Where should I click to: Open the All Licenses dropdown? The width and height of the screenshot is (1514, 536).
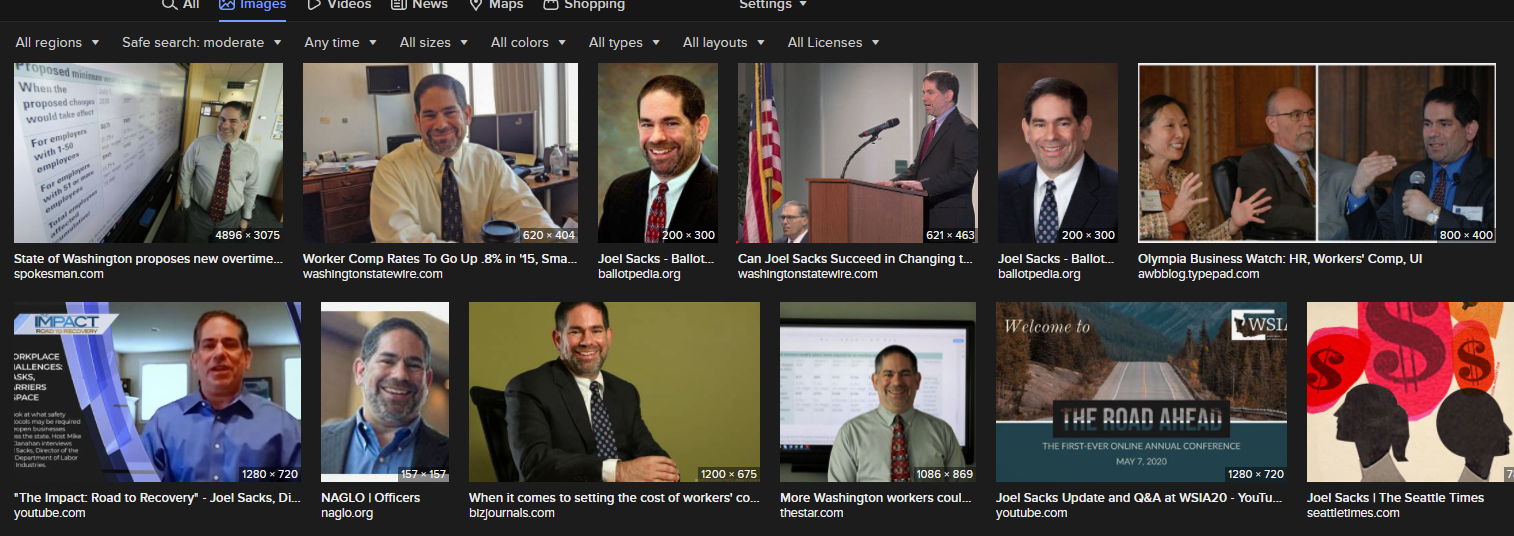tap(833, 42)
